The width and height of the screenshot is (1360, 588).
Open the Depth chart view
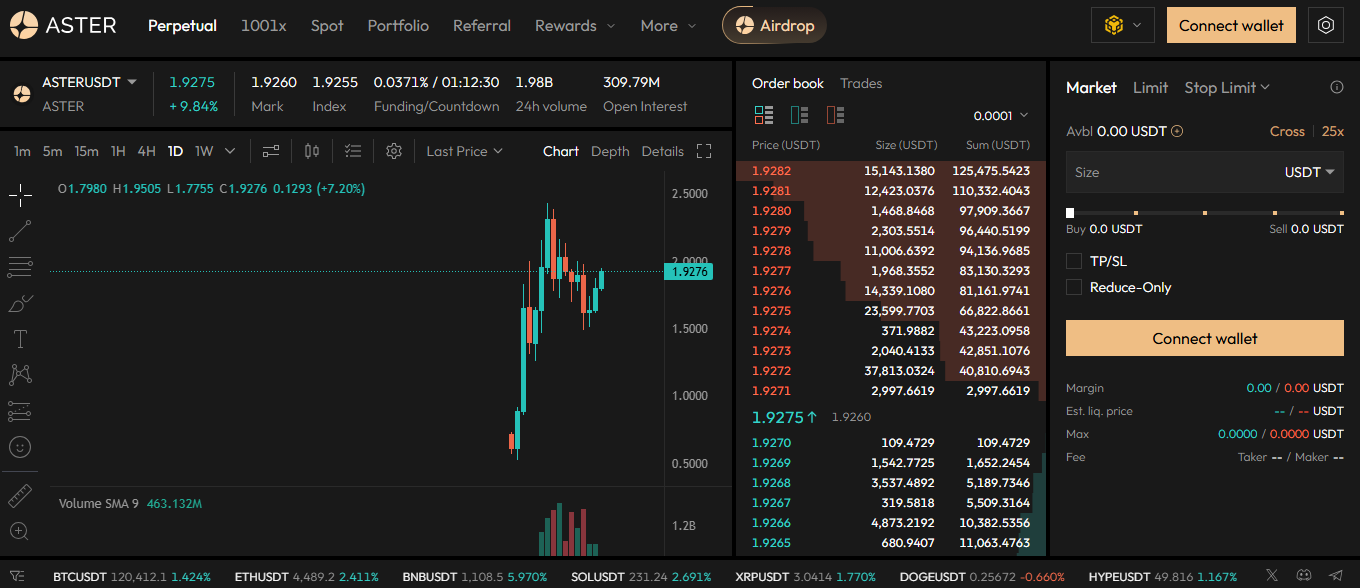[x=609, y=150]
